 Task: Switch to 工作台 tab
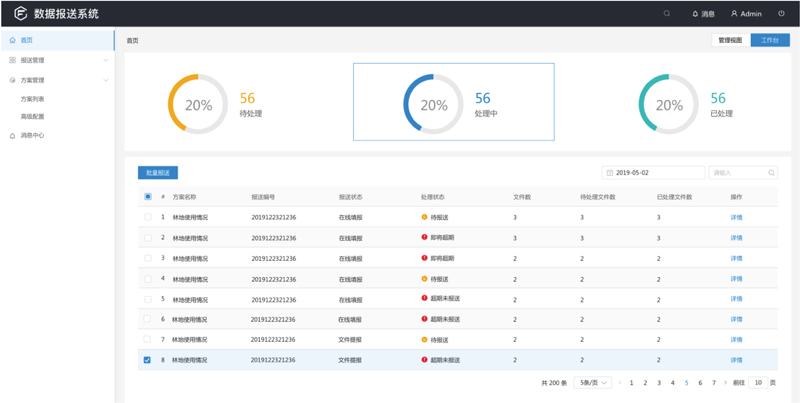point(770,40)
